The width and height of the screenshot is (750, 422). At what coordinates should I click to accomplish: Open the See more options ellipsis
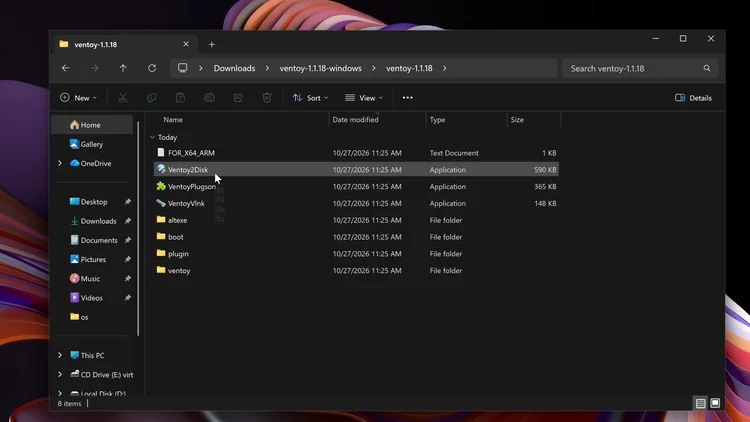pyautogui.click(x=408, y=98)
